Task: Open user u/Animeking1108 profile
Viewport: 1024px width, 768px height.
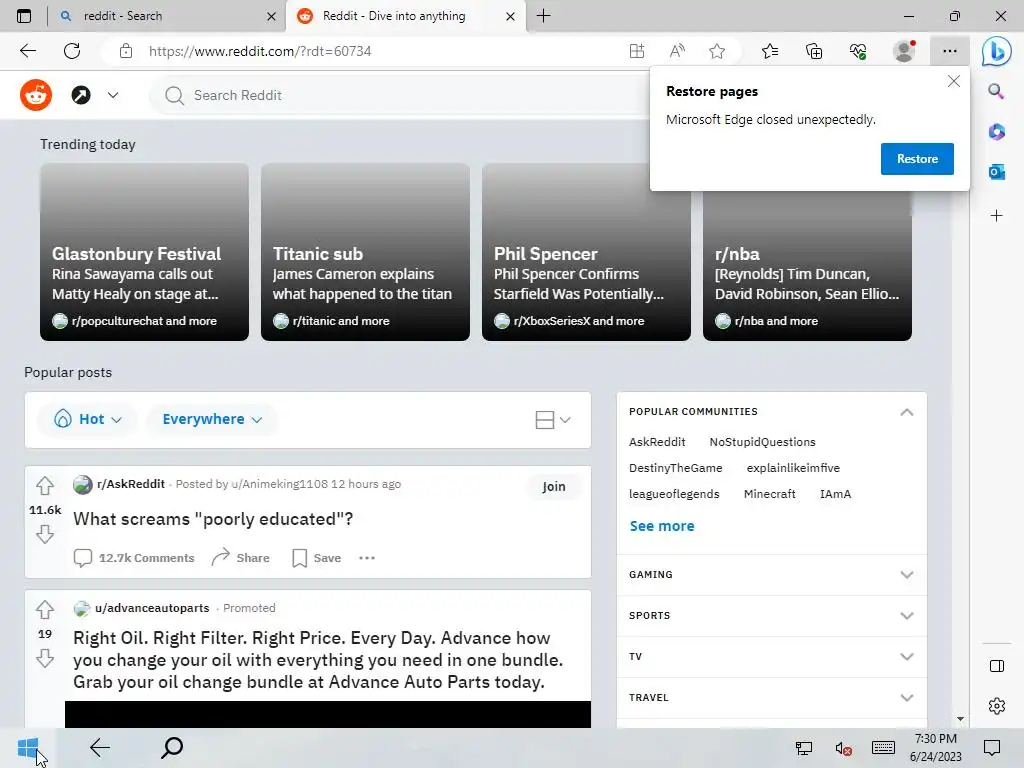Action: coord(280,484)
